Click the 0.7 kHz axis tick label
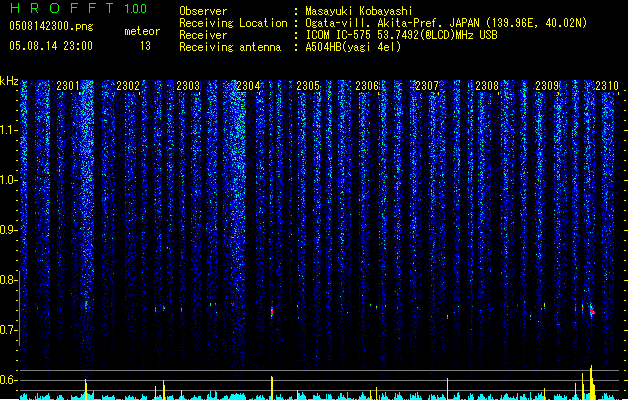The image size is (629, 400). 9,330
